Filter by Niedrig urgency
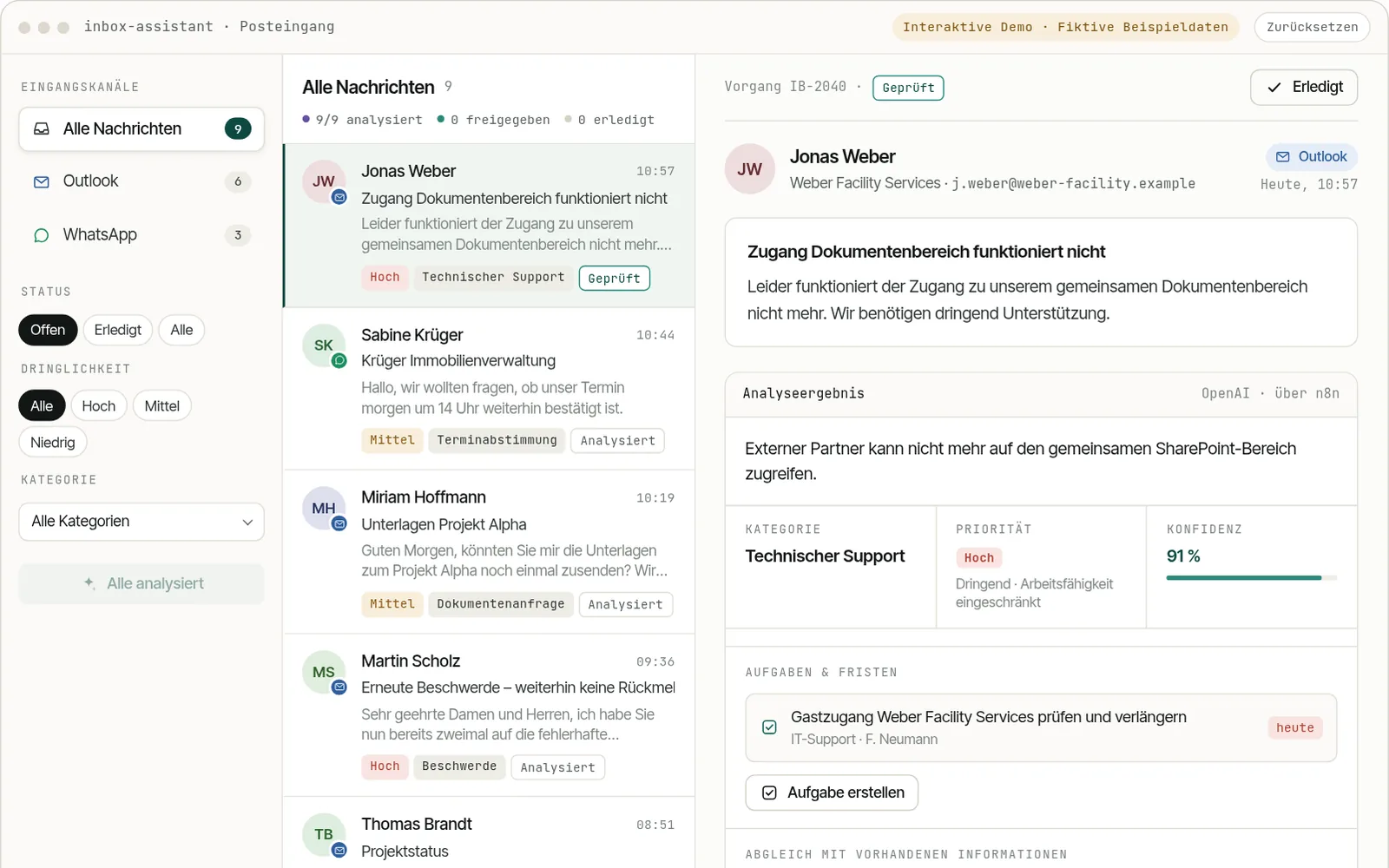 [53, 443]
